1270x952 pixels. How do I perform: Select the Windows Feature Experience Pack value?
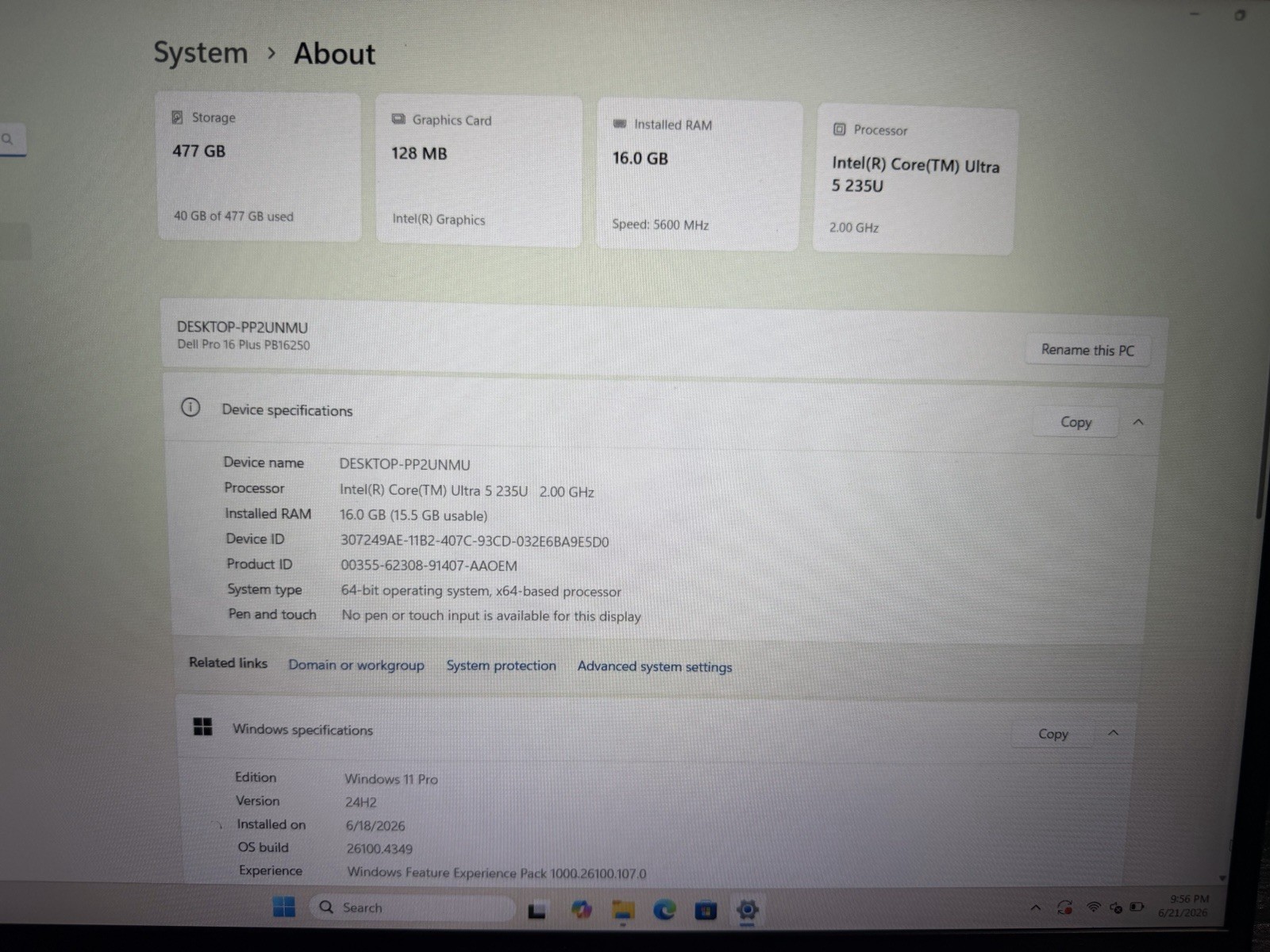(497, 873)
